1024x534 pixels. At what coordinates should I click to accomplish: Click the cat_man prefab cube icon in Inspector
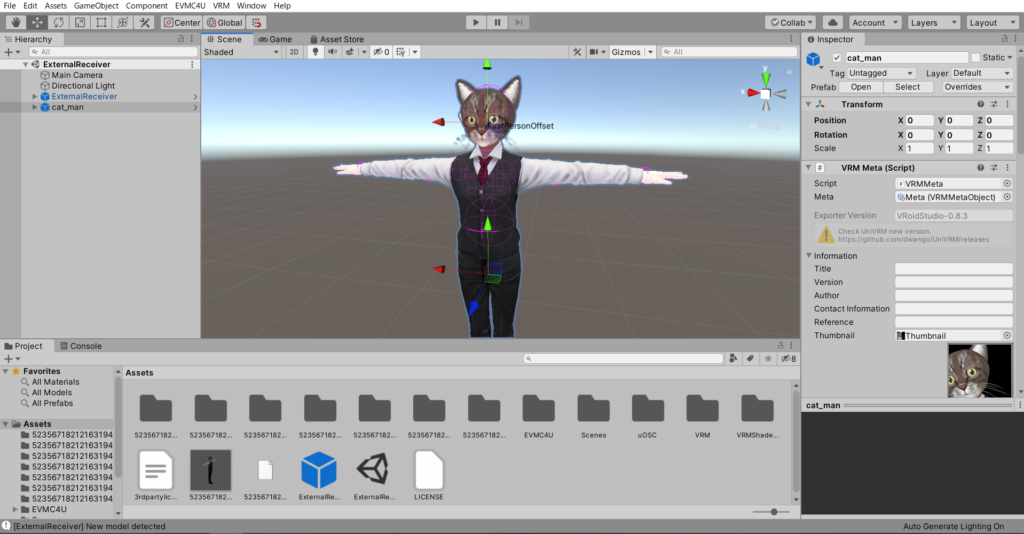pyautogui.click(x=813, y=59)
